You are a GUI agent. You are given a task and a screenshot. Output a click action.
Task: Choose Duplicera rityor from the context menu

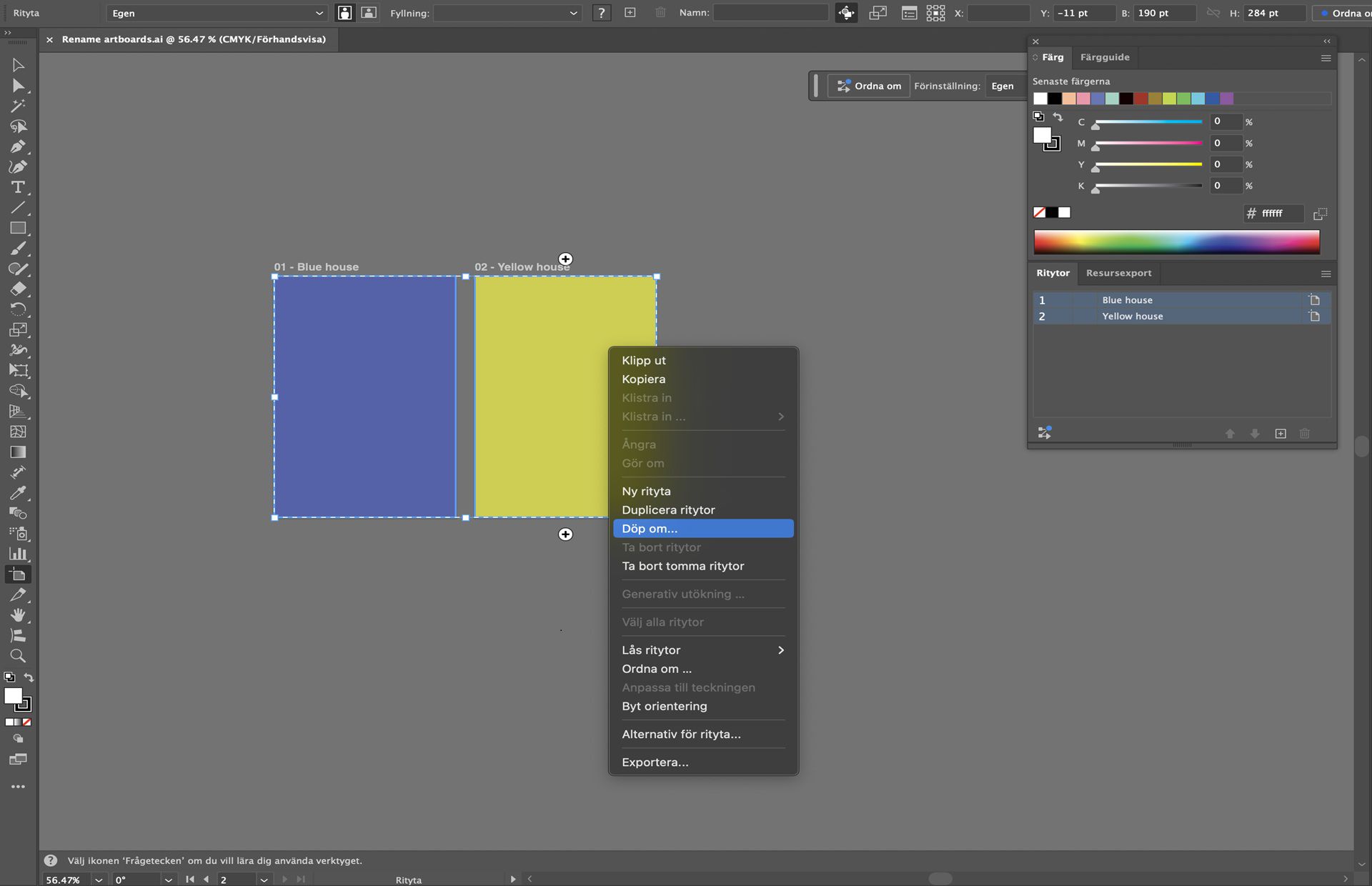click(668, 510)
